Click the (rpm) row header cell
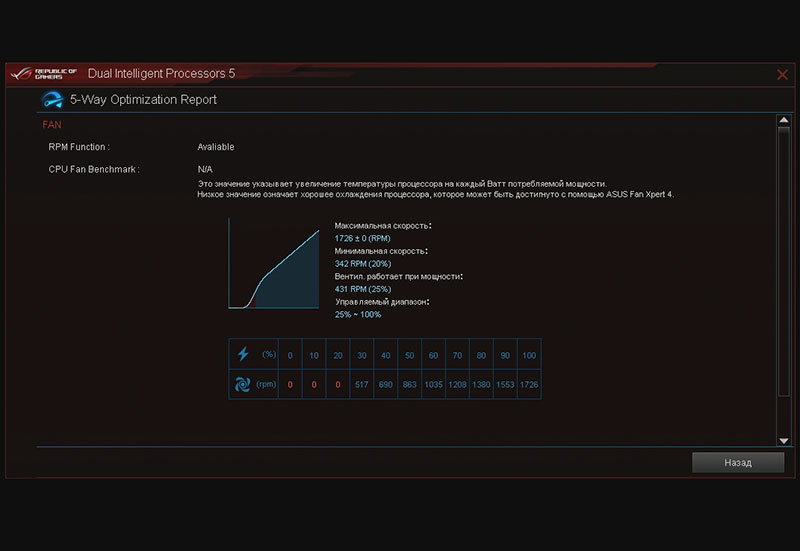 click(254, 384)
